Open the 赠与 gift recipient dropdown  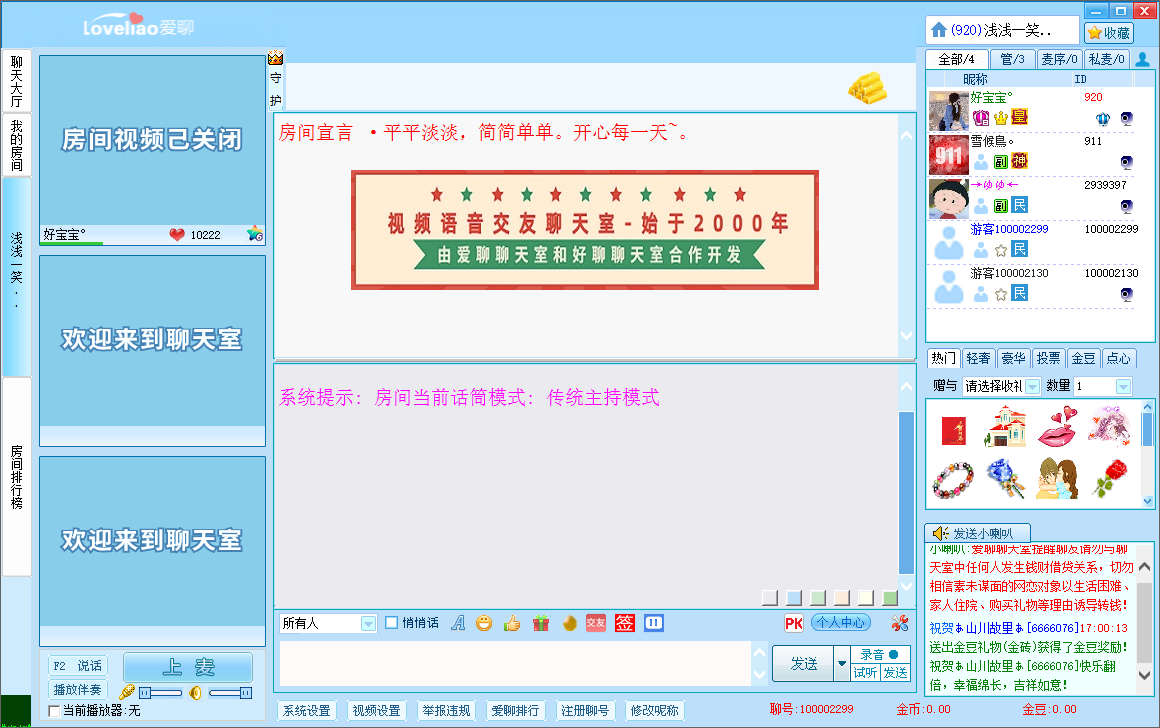pyautogui.click(x=1032, y=386)
